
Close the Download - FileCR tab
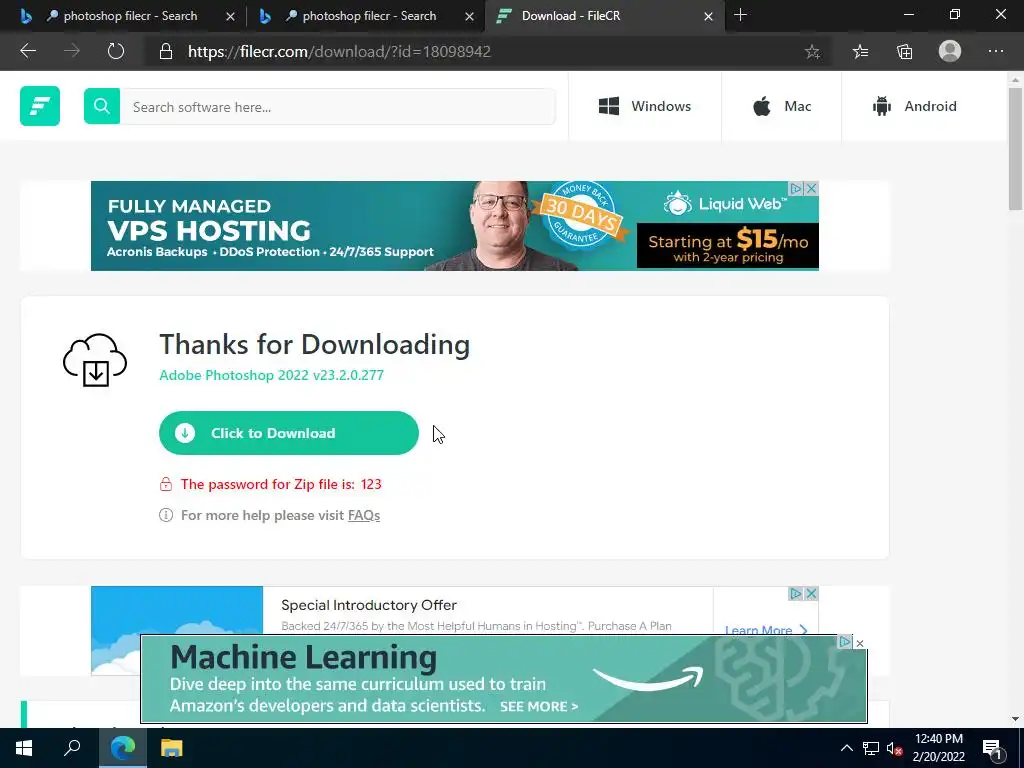(709, 16)
